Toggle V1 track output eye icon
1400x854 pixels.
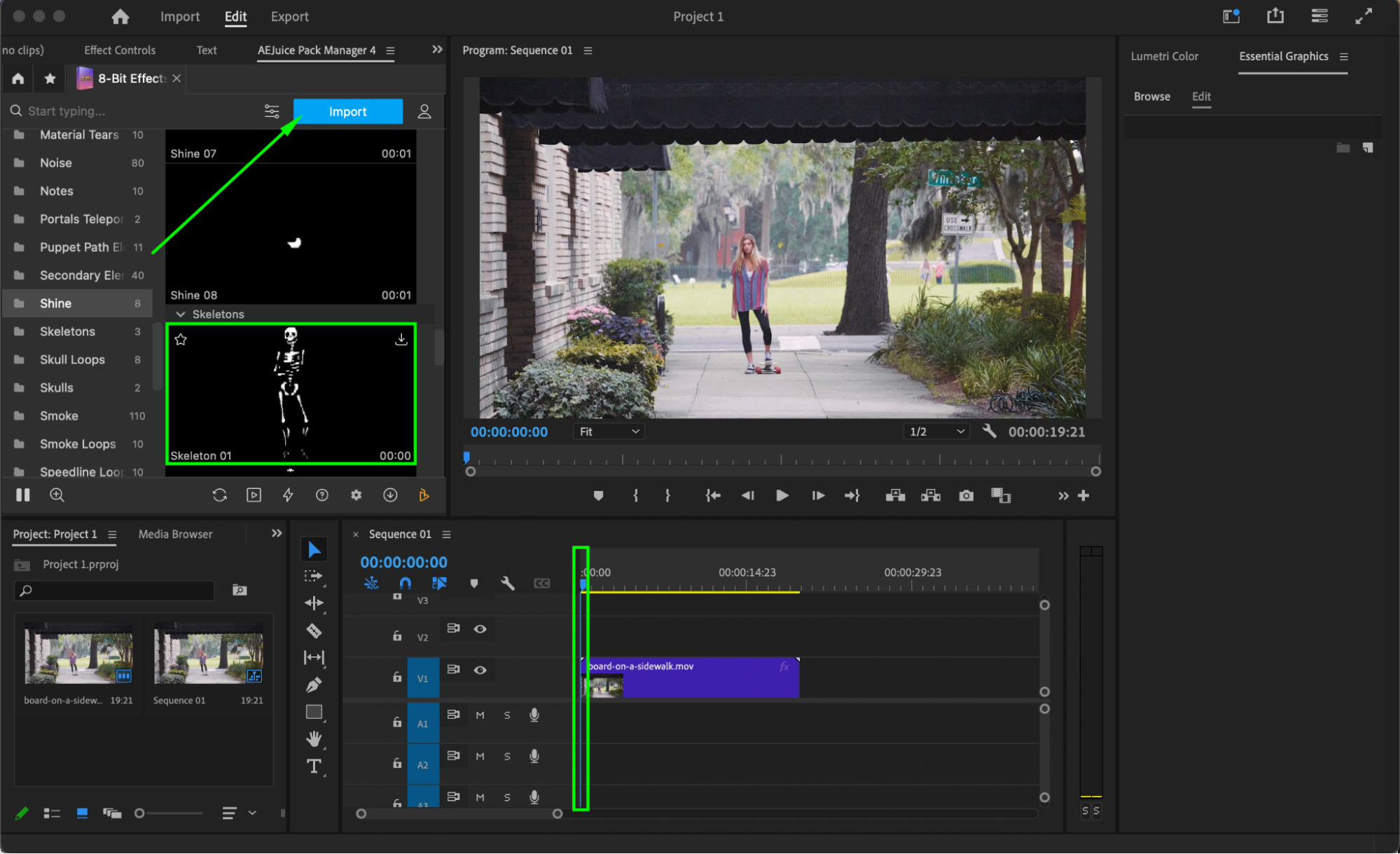pyautogui.click(x=480, y=670)
